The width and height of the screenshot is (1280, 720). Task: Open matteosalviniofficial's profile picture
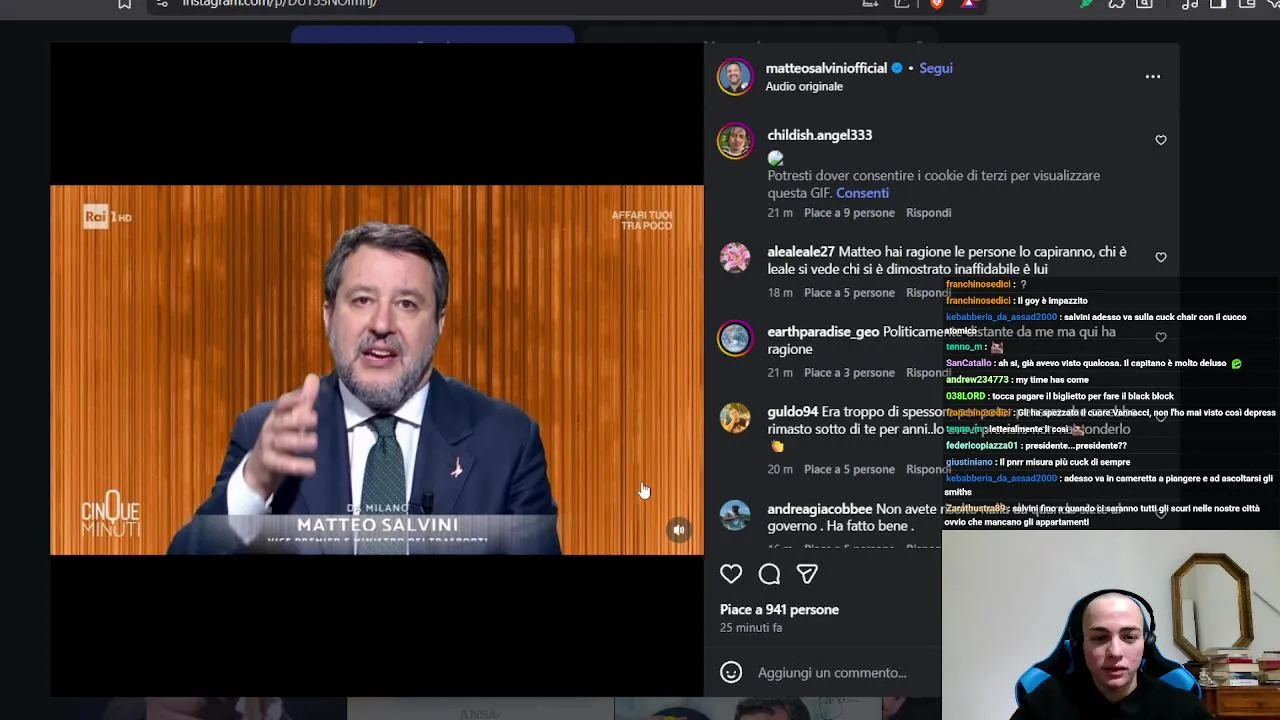point(735,77)
